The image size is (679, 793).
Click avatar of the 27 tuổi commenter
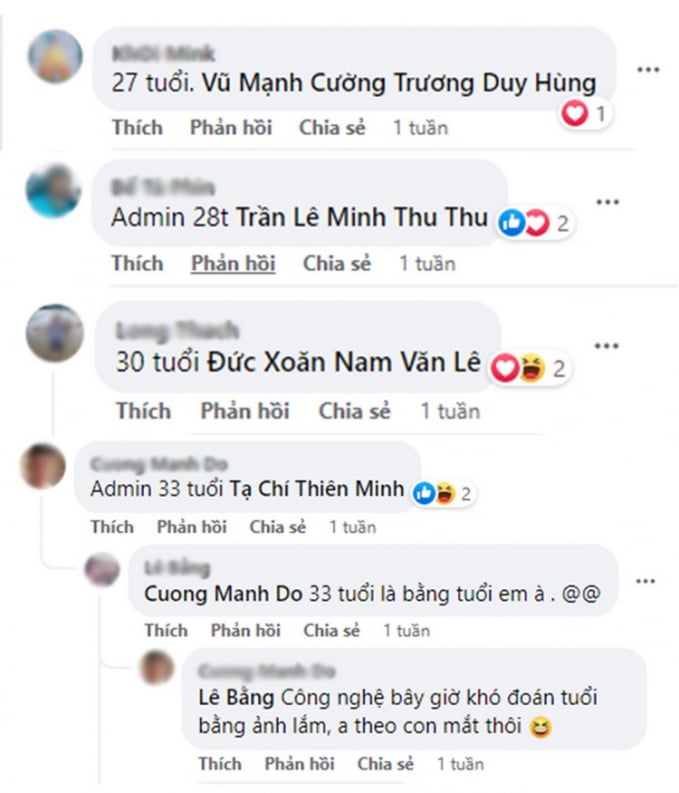(55, 56)
